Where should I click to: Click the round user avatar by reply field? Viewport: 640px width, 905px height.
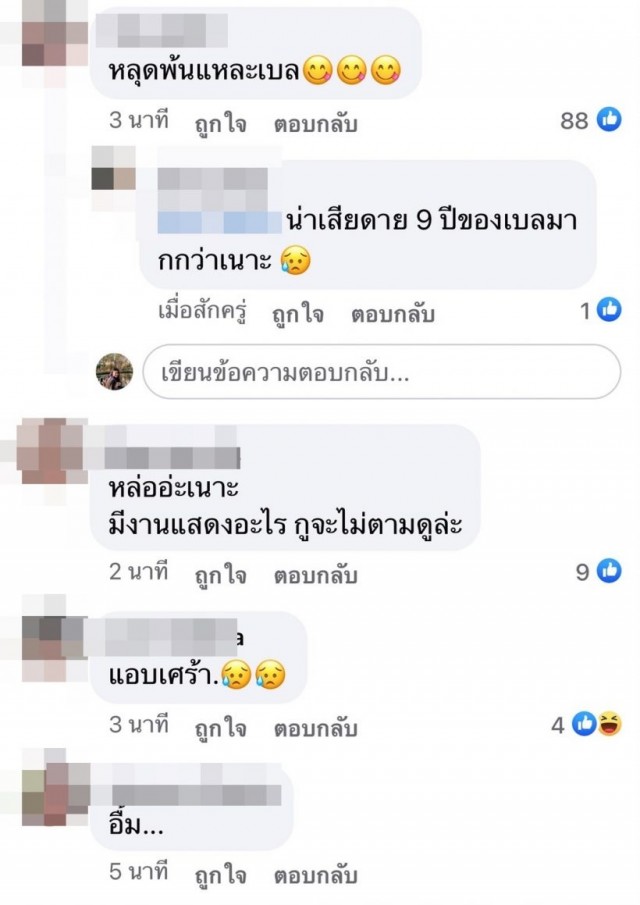(114, 372)
